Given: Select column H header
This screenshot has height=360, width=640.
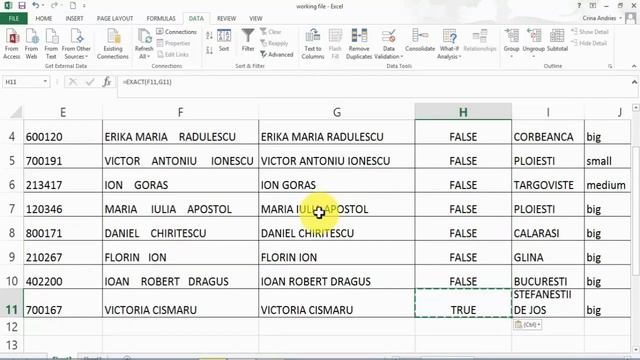Looking at the screenshot, I should point(463,112).
